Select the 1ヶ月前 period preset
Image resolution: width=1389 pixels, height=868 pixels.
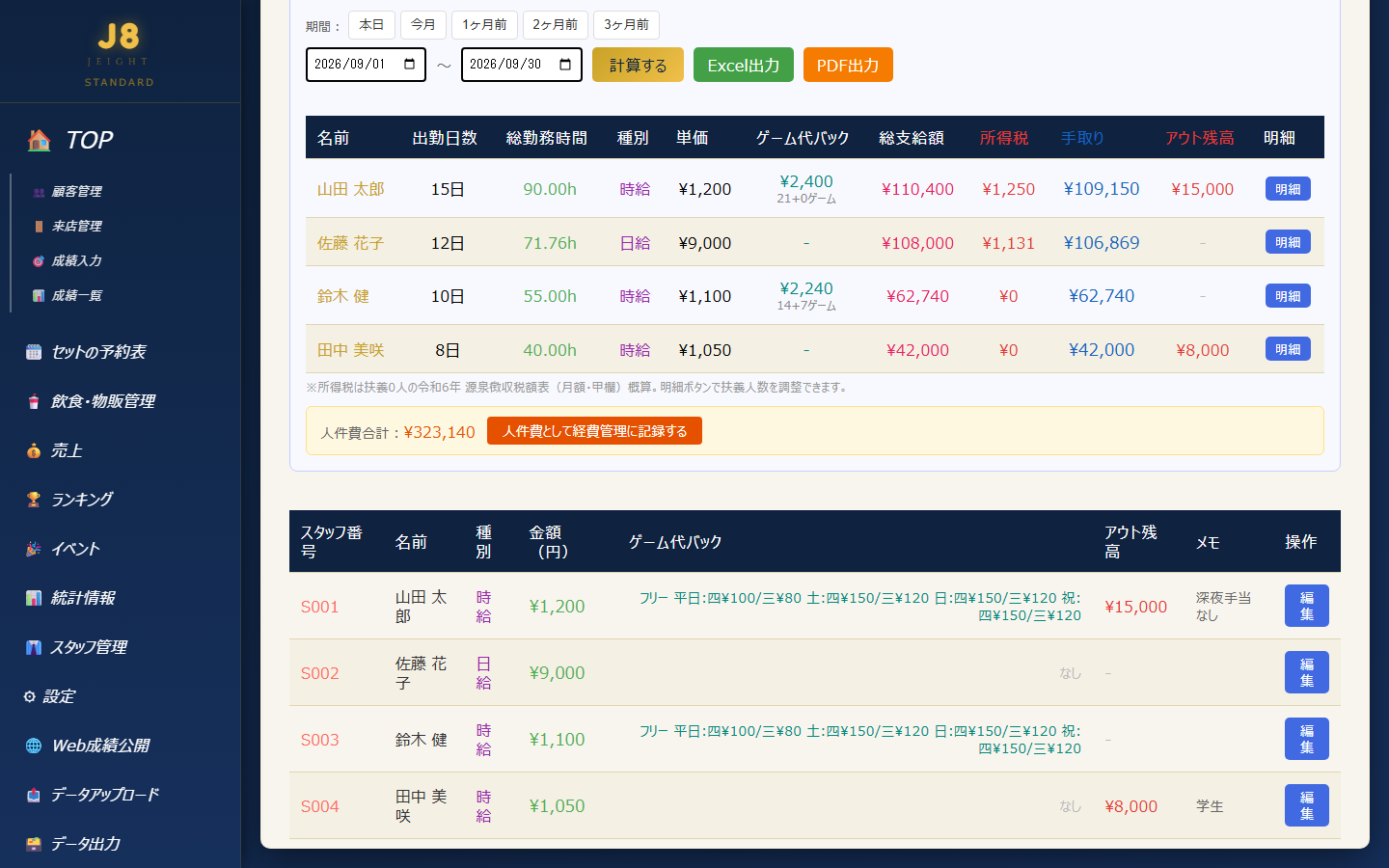point(484,25)
